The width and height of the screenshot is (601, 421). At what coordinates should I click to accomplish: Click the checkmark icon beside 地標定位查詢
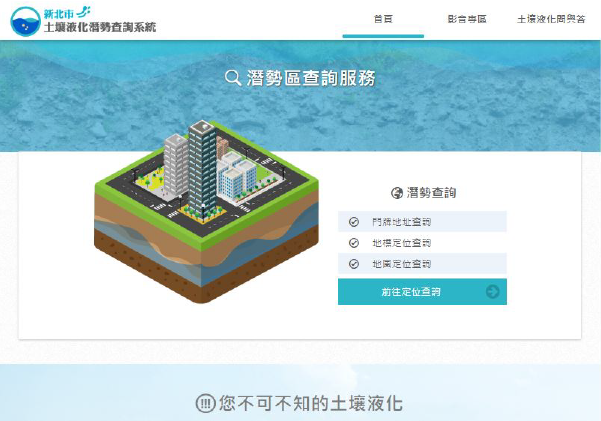[x=354, y=243]
